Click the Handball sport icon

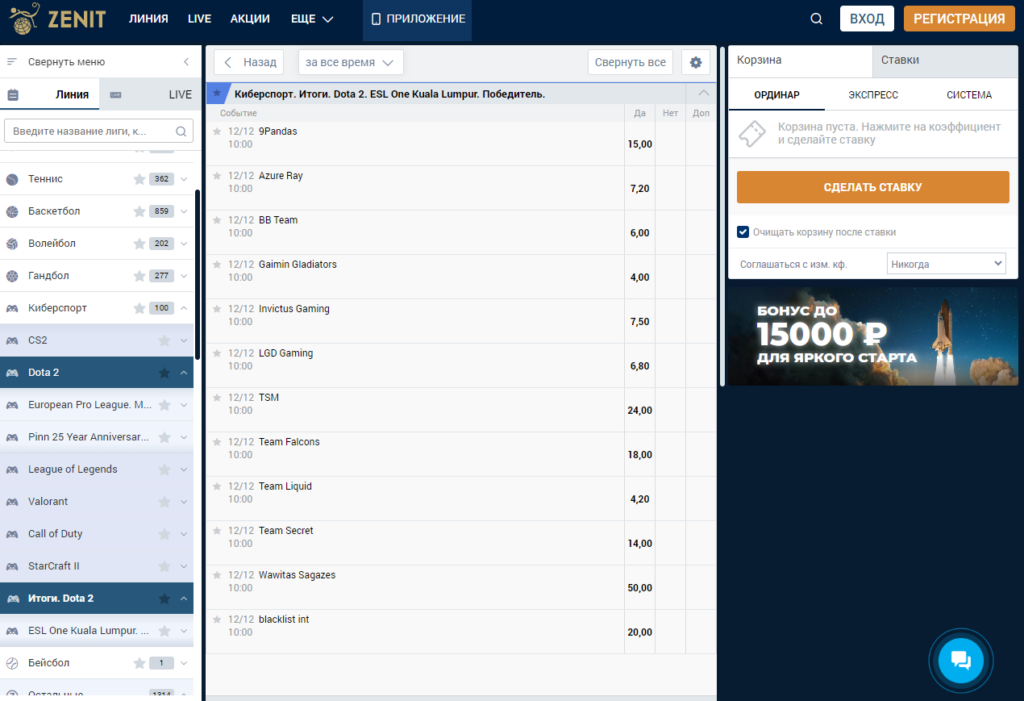pyautogui.click(x=12, y=276)
